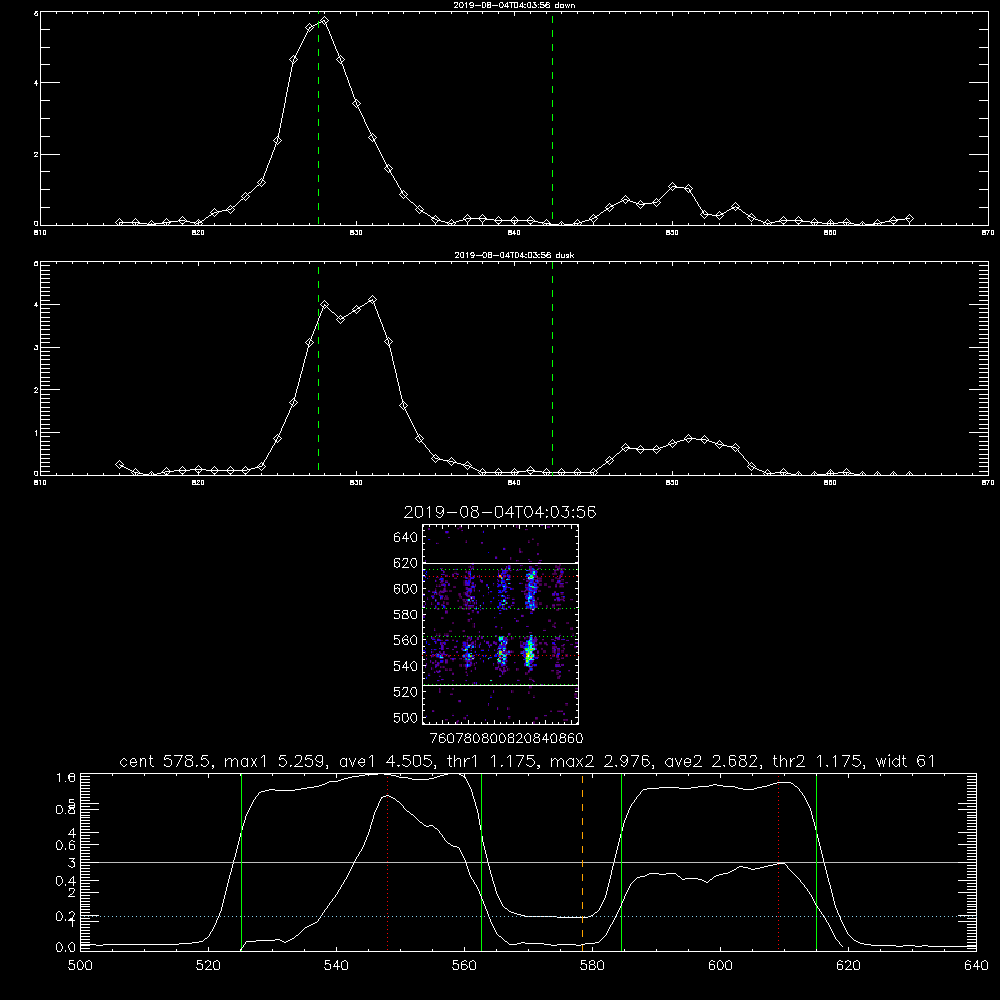This screenshot has height=1000, width=1000.
Task: Click the 'widt 61' value in stats line
Action: coord(905,761)
